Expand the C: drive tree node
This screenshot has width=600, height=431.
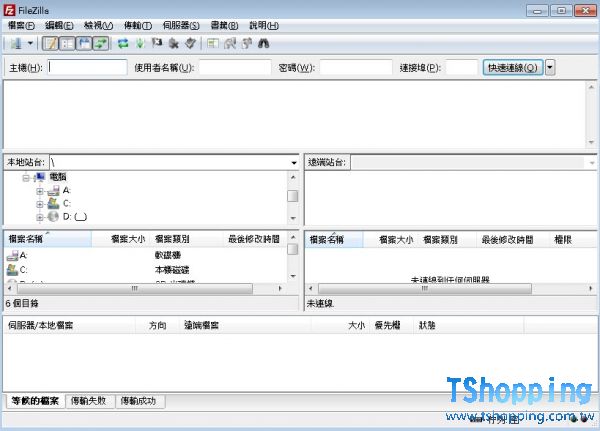pyautogui.click(x=40, y=203)
